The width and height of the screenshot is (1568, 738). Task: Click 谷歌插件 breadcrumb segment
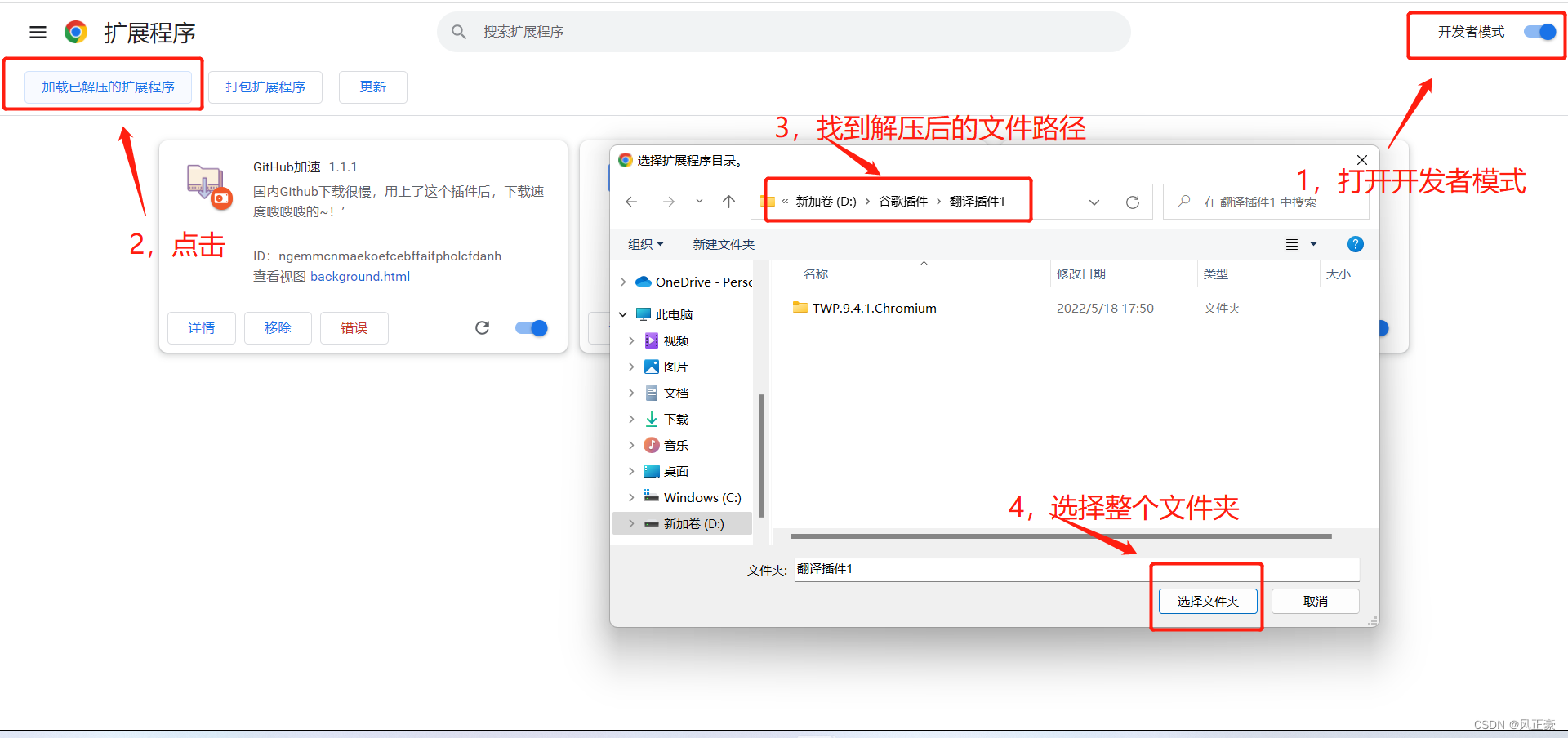pos(902,202)
